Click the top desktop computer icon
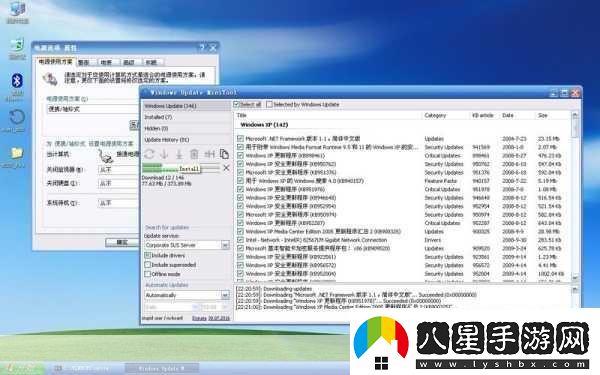The height and width of the screenshot is (375, 600). click(17, 9)
